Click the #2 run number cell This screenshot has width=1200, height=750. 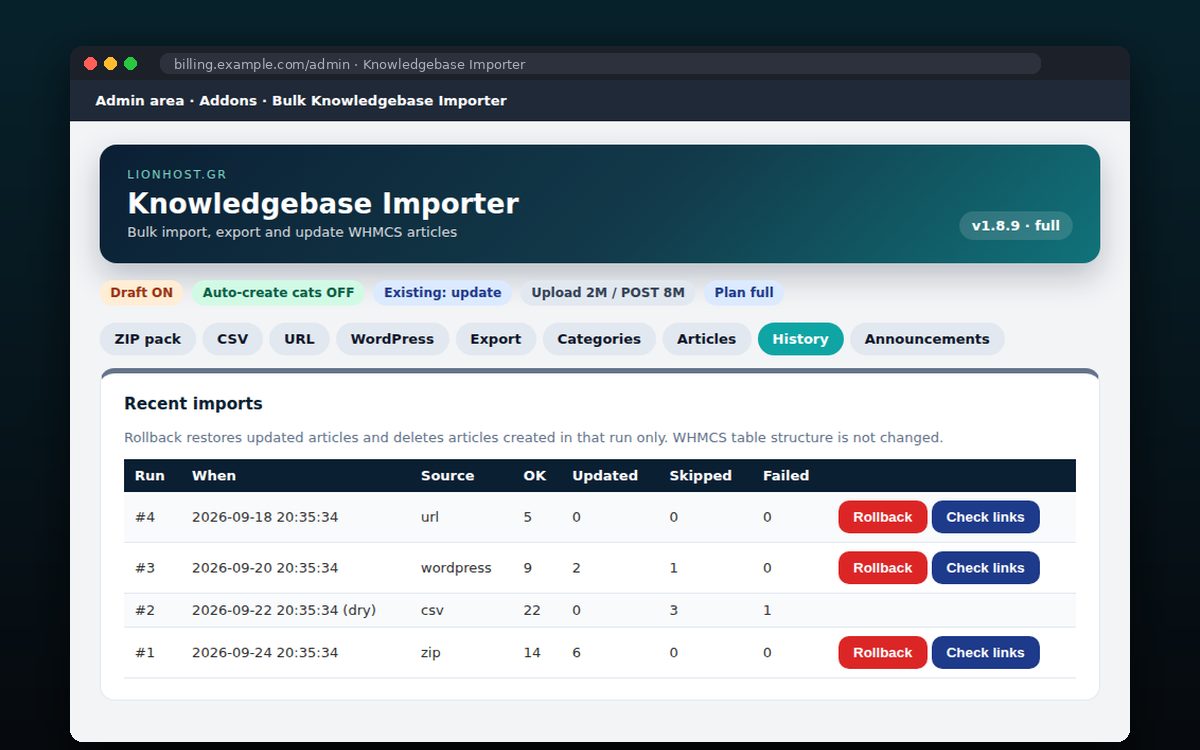145,610
